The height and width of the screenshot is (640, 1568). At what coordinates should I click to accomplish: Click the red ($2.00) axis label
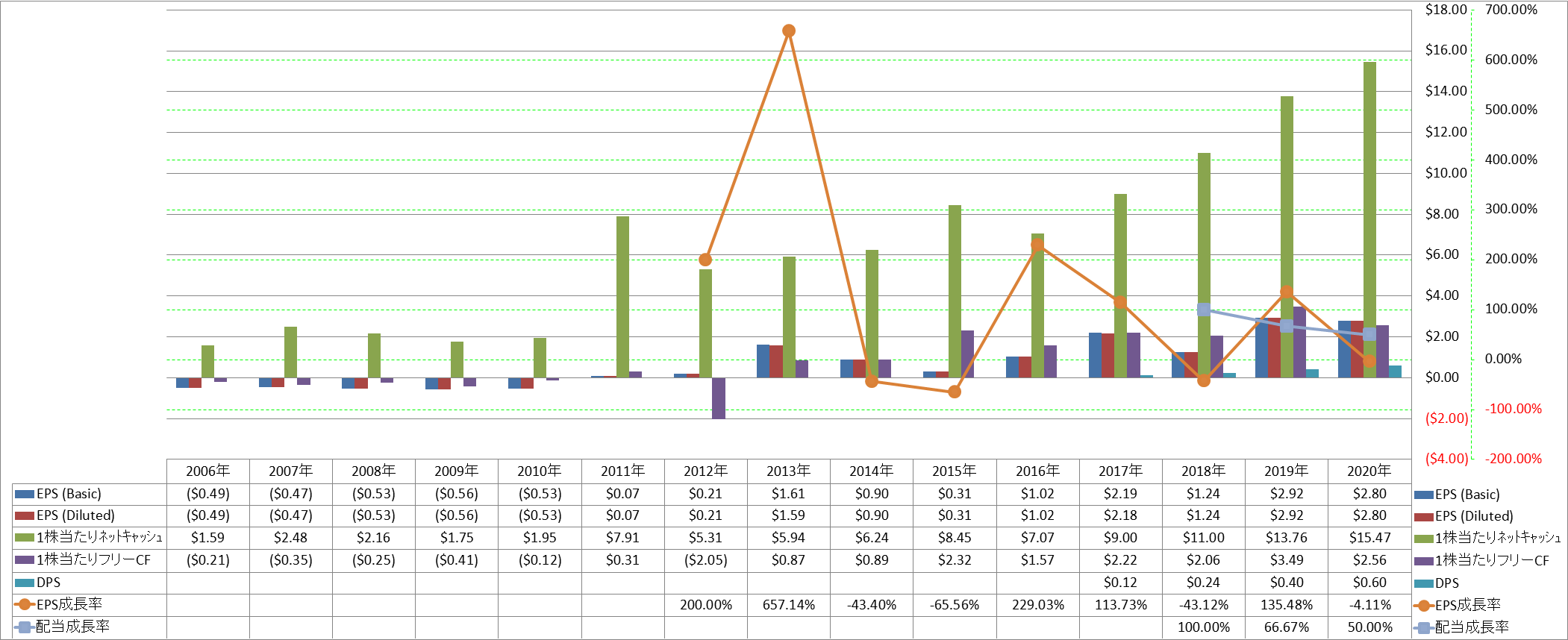coord(1446,418)
